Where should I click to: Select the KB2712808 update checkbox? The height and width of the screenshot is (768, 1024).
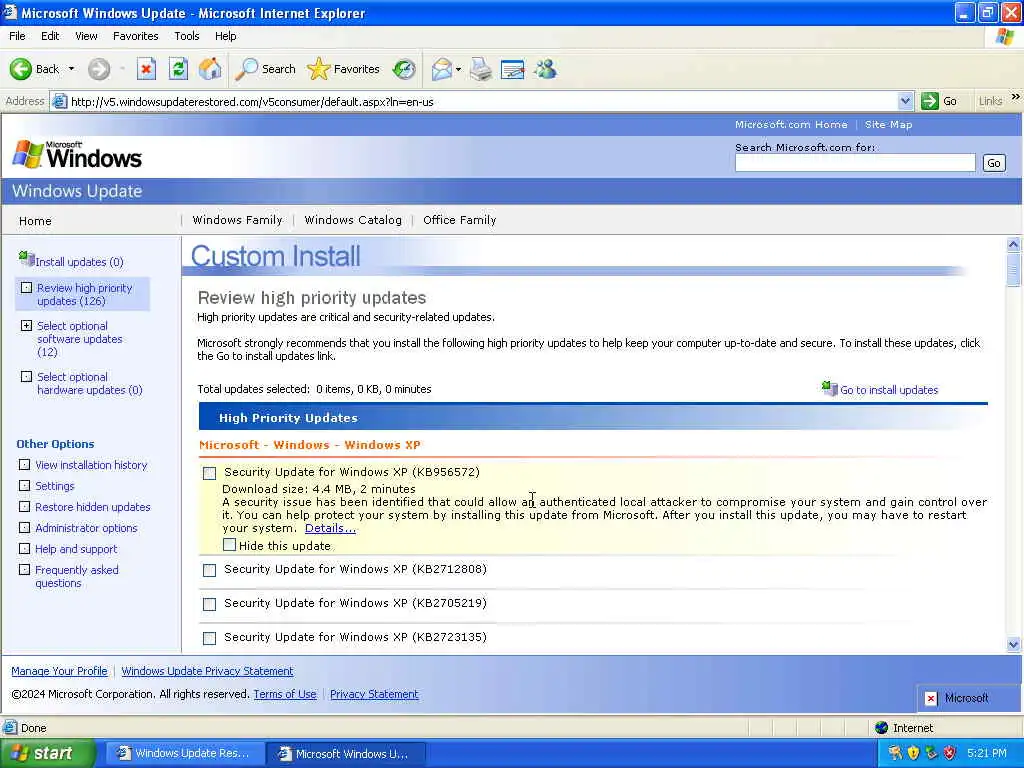[x=210, y=570]
